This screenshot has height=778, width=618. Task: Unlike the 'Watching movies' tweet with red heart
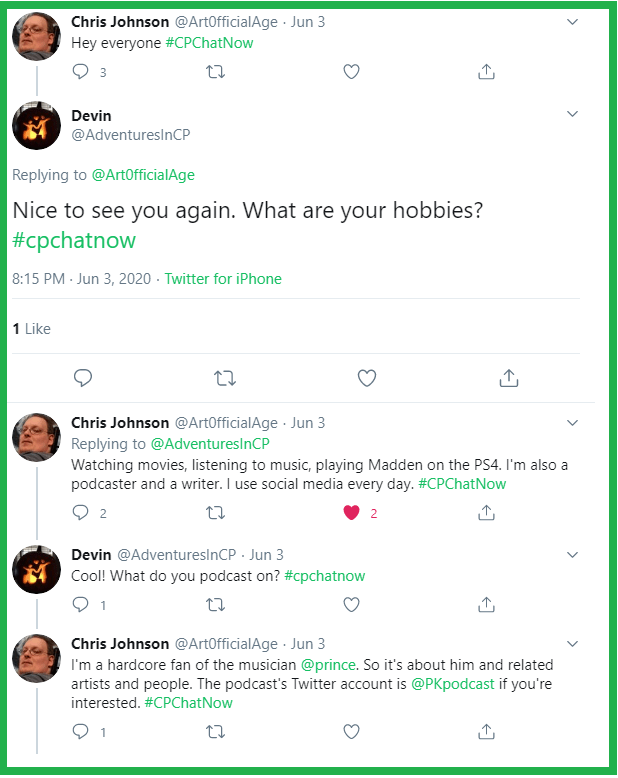coord(351,513)
